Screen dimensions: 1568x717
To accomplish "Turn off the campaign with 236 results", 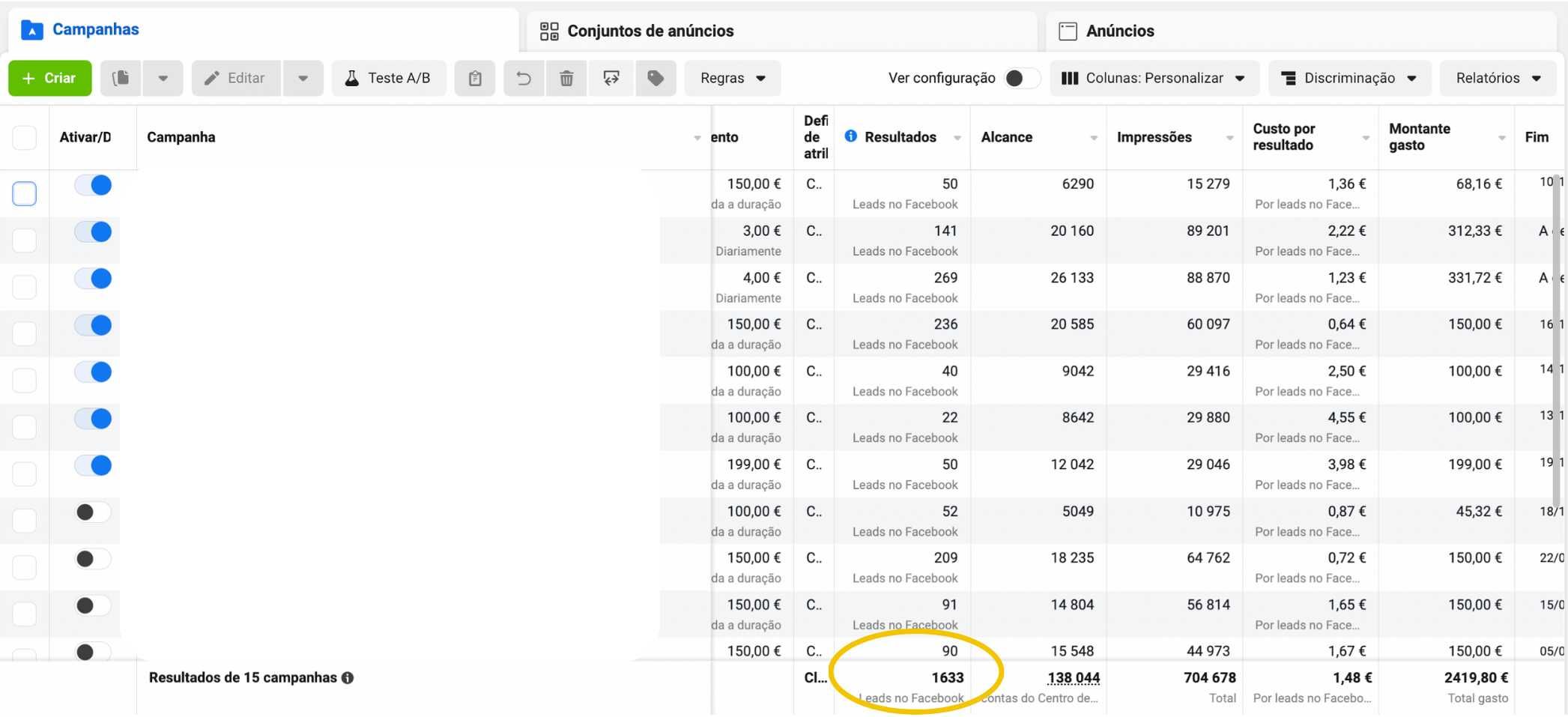I will click(x=93, y=325).
